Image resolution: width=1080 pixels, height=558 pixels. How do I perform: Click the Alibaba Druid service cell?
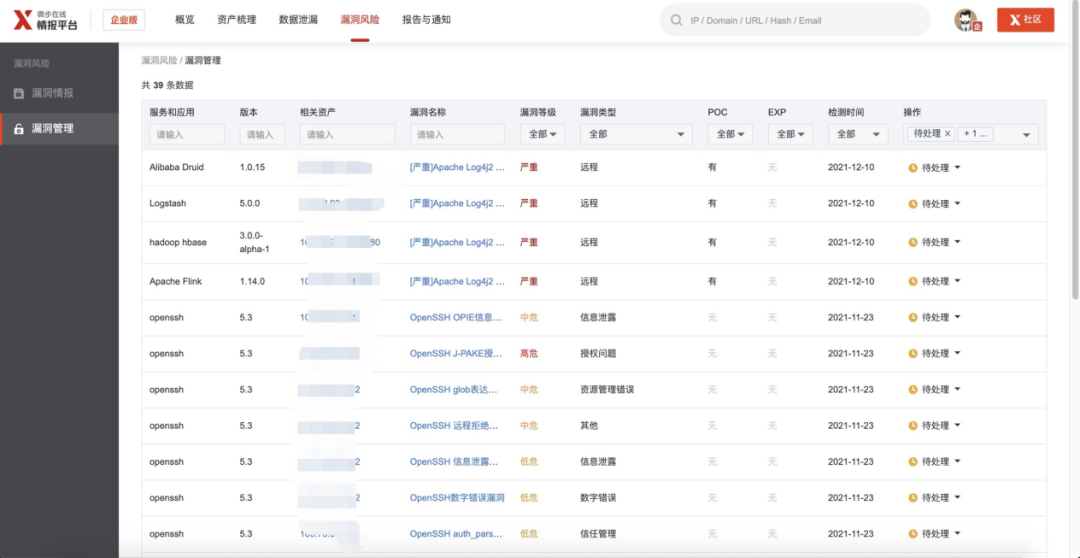point(176,167)
